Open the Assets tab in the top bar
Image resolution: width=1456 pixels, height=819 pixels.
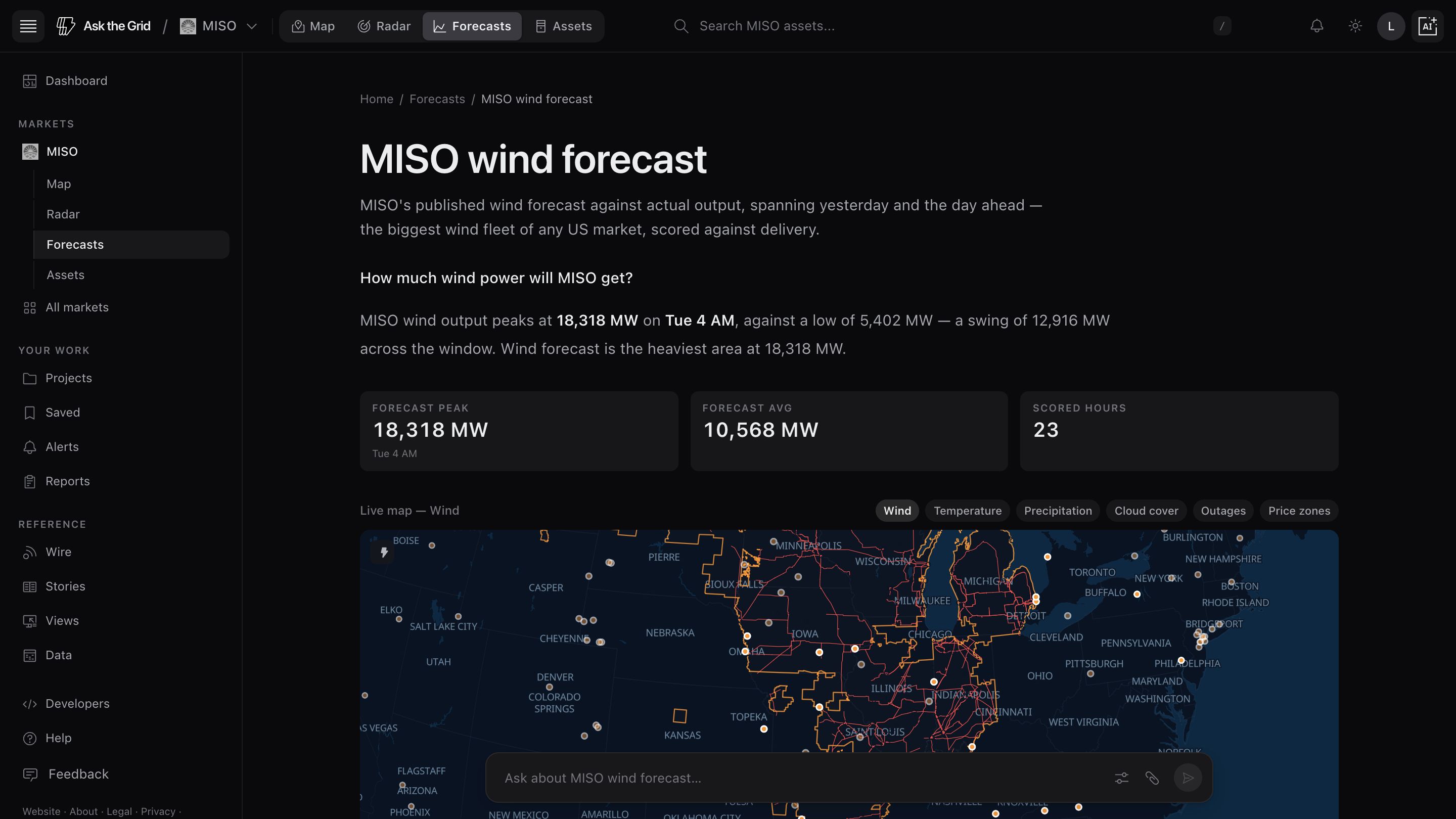[564, 26]
